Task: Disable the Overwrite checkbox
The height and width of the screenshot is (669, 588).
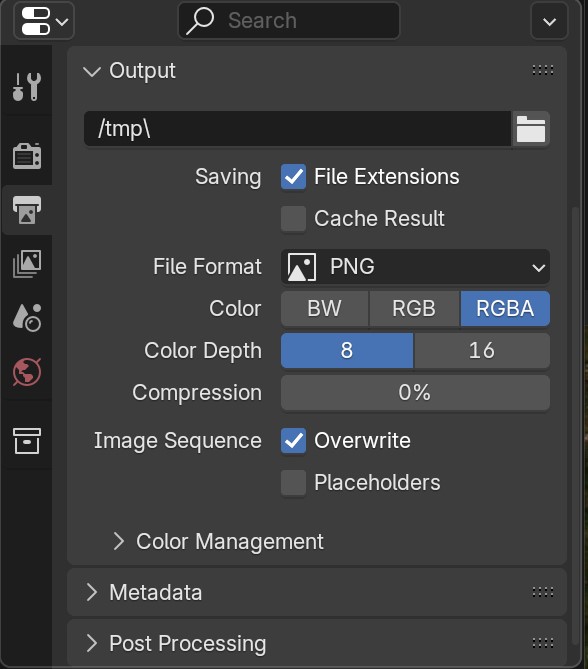Action: tap(294, 441)
